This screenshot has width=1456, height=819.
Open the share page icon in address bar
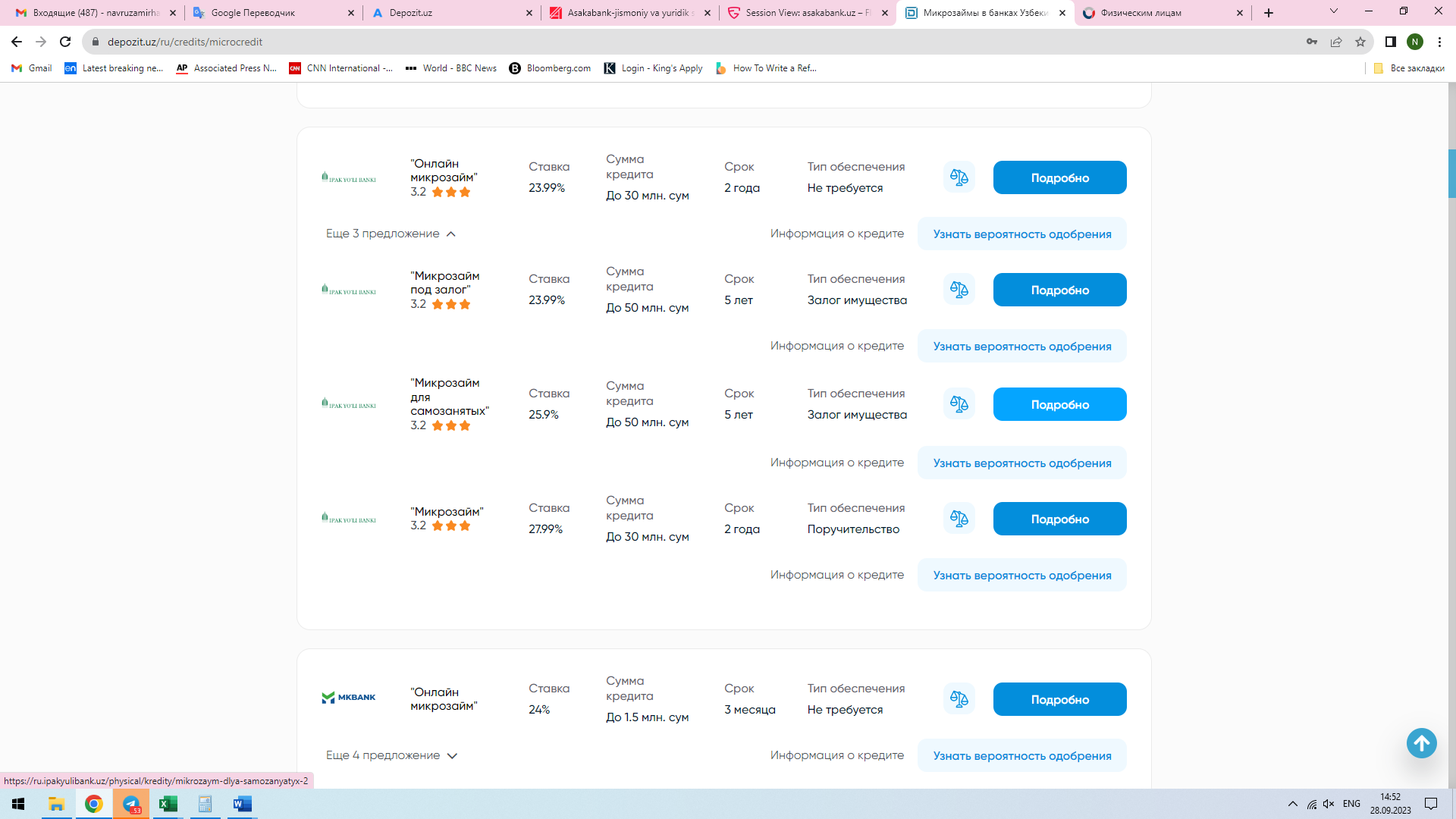click(1336, 42)
